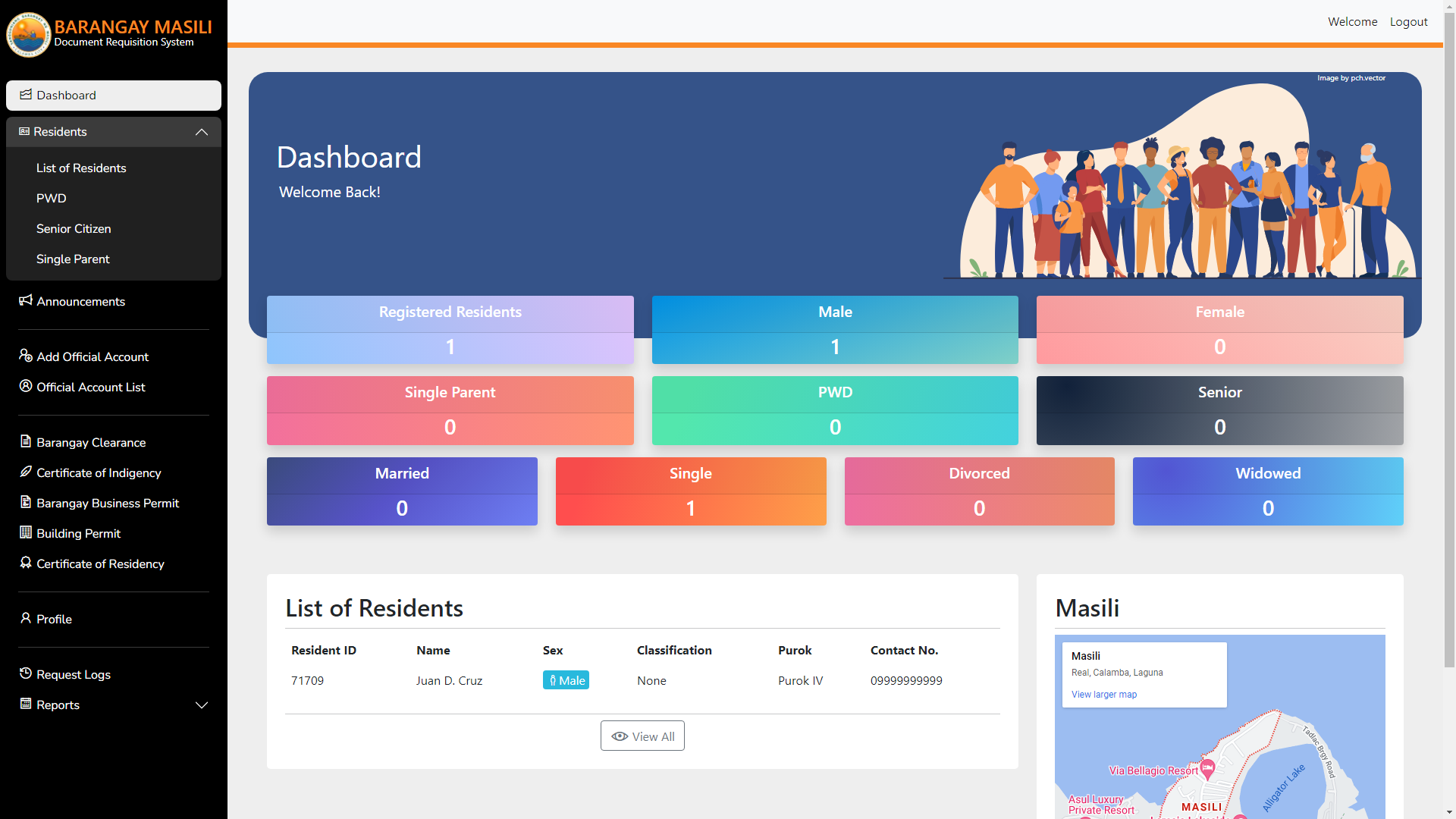Image resolution: width=1456 pixels, height=819 pixels.
Task: Open the Single Parent submenu item
Action: coord(73,259)
